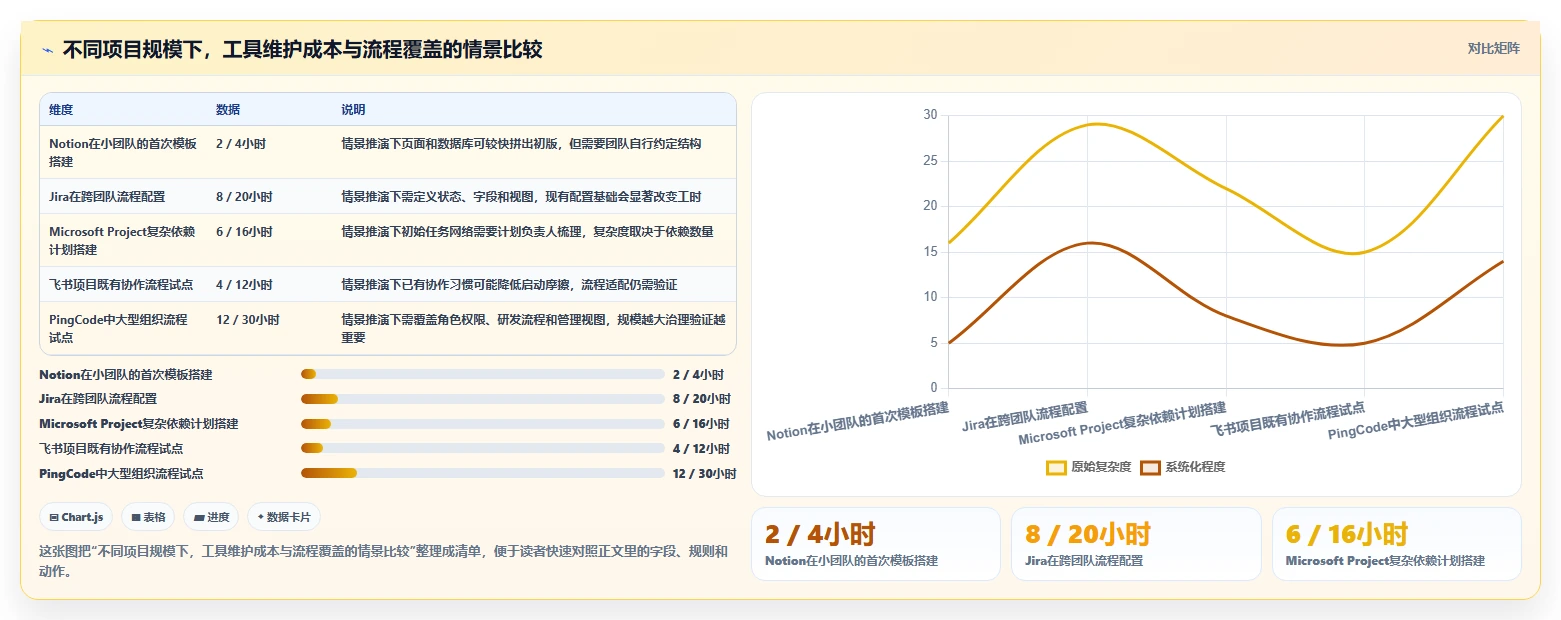Click table cell Jira在跨团队流程配置
This screenshot has width=1561, height=620.
(x=107, y=197)
